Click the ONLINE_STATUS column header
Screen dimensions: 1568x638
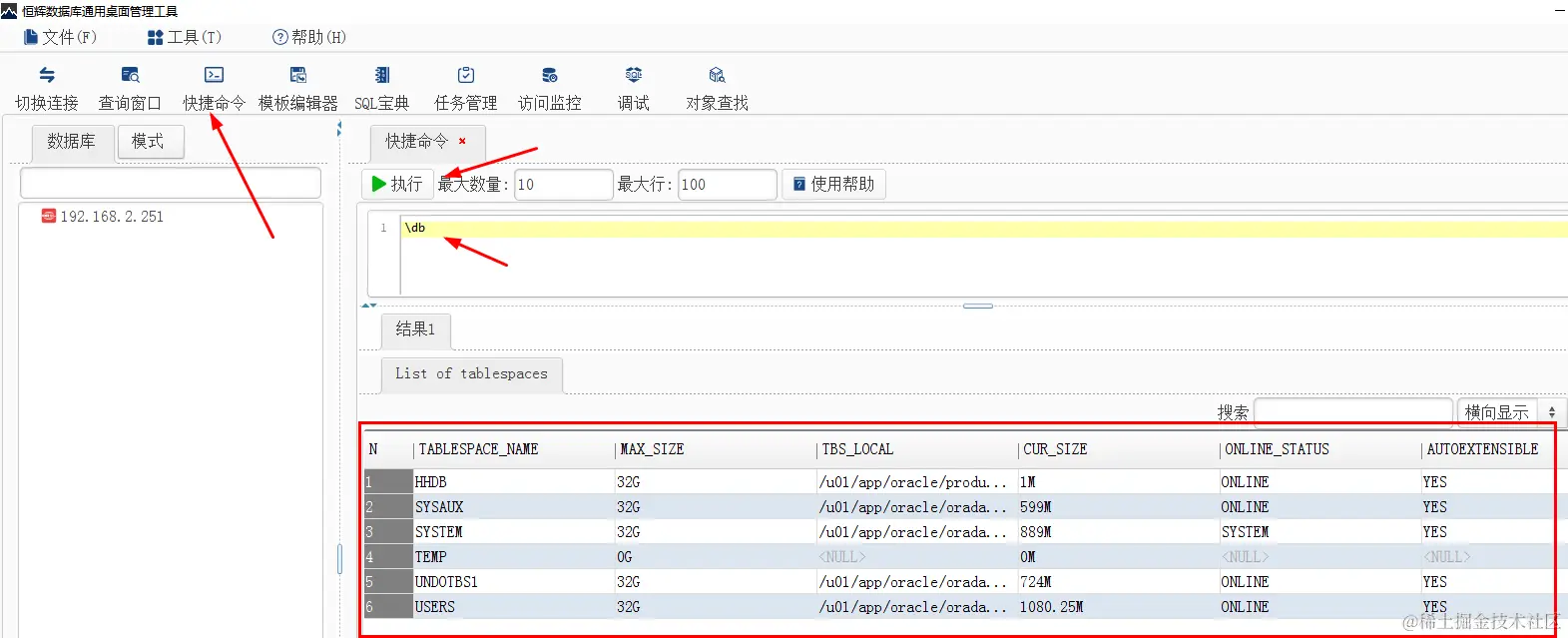tap(1320, 450)
